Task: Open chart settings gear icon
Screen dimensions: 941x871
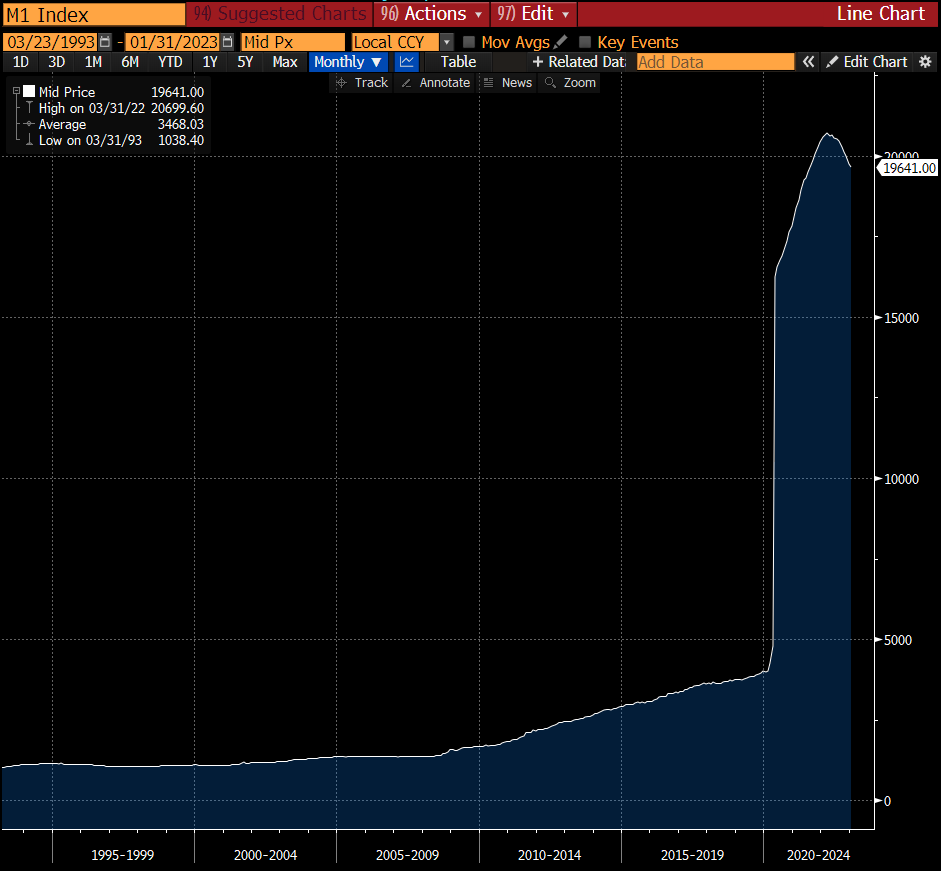Action: coord(925,62)
